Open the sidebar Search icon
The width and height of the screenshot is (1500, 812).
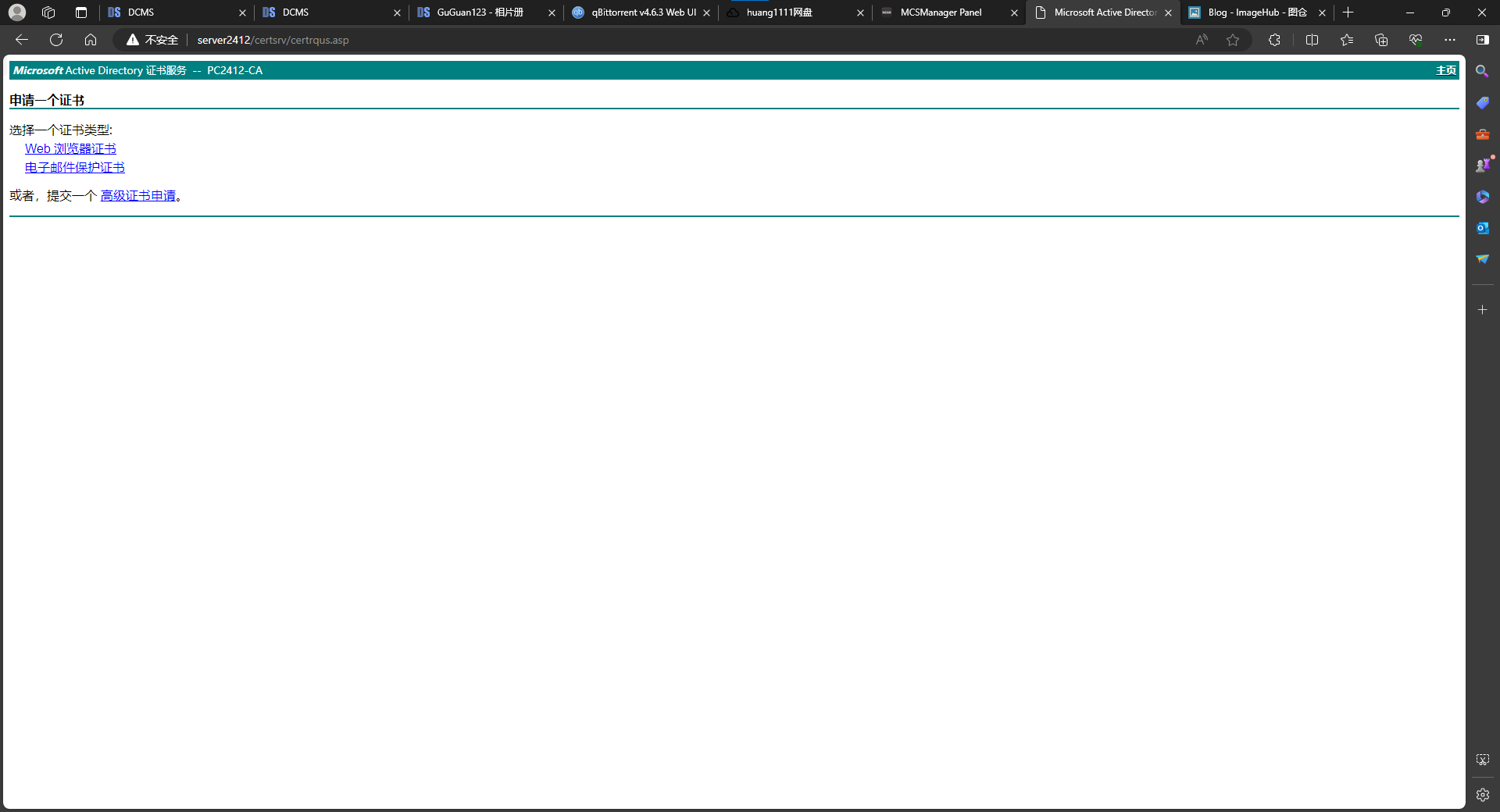pyautogui.click(x=1482, y=71)
